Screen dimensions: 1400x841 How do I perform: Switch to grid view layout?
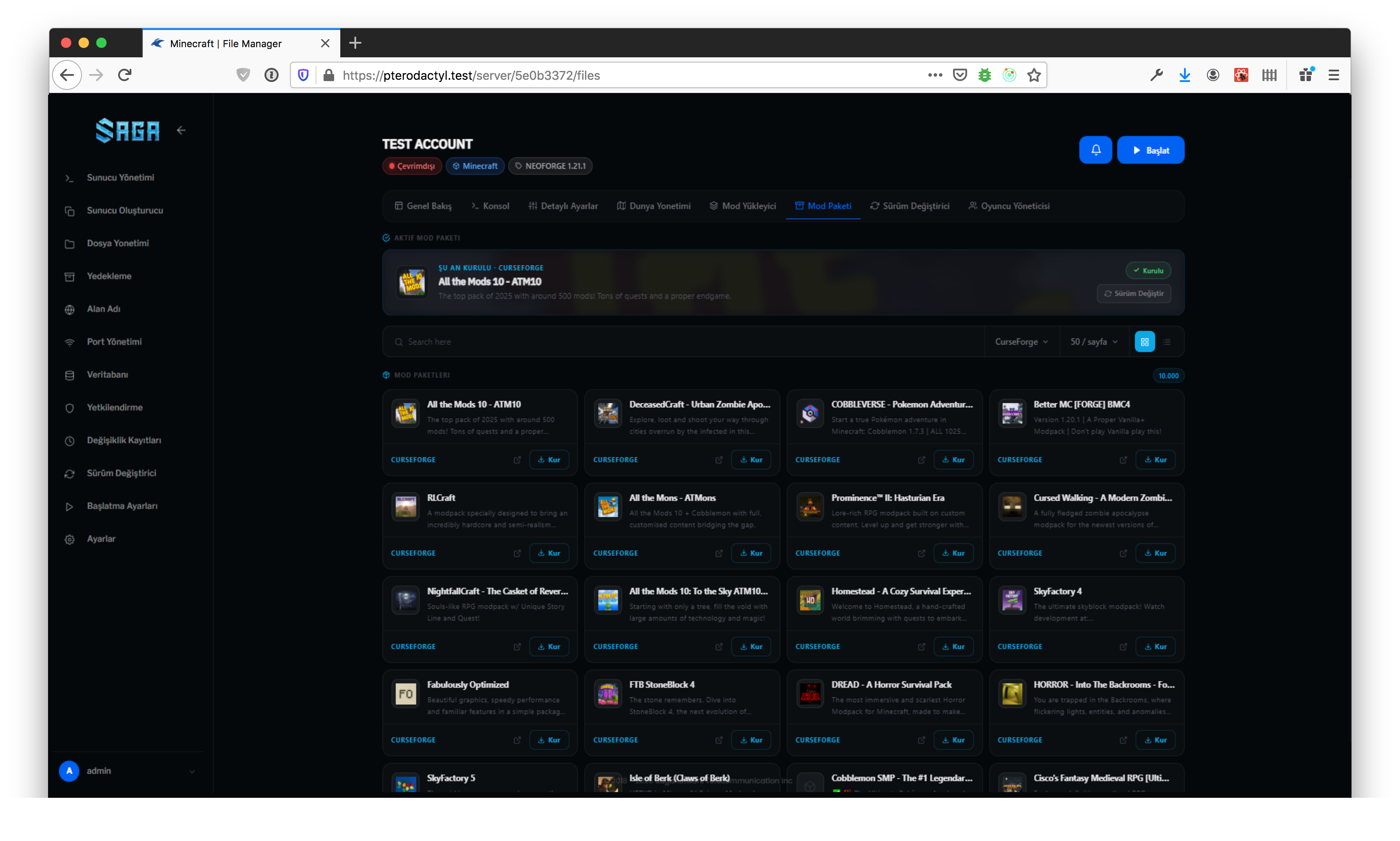coord(1144,342)
